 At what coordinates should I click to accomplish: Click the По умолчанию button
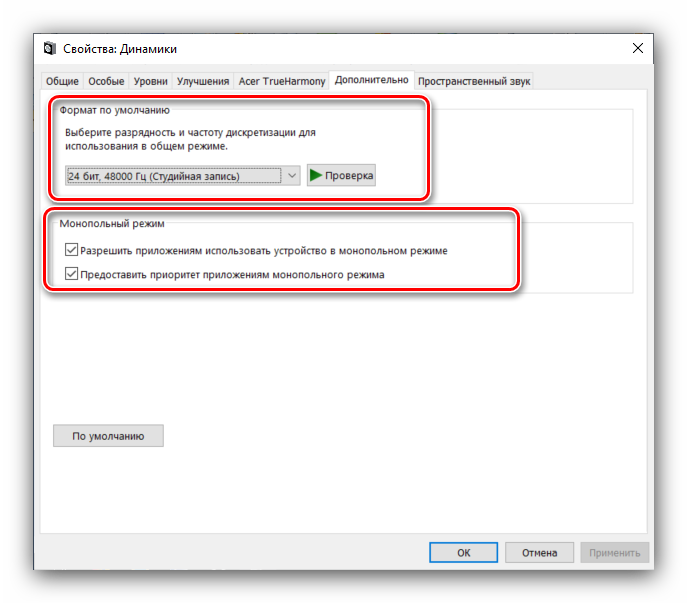point(108,436)
